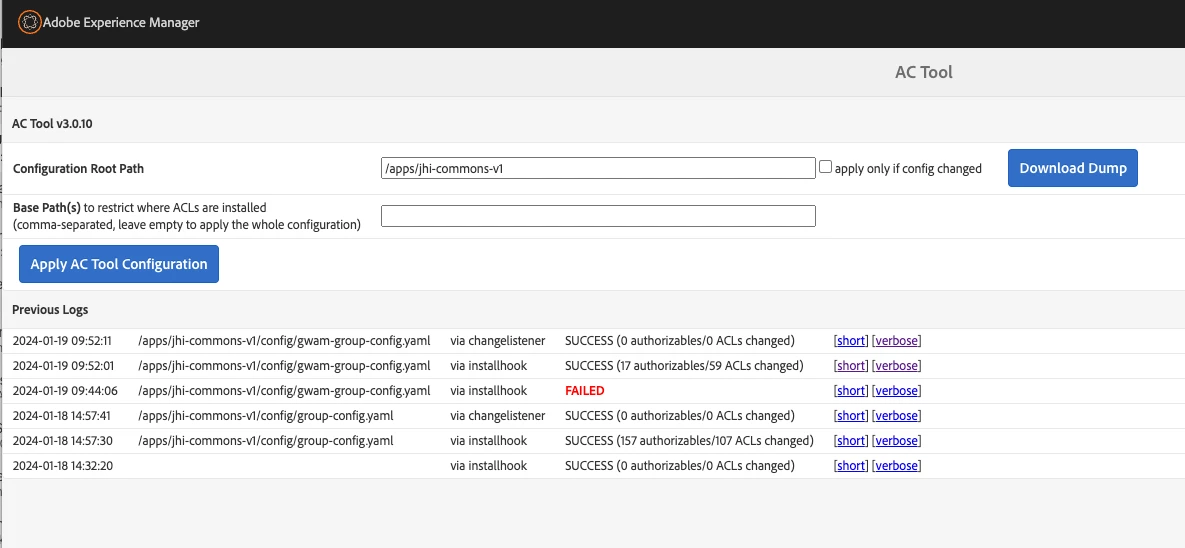This screenshot has height=548, width=1185.
Task: Click 'via installhook' in the 09:52:01 row
Action: [488, 366]
